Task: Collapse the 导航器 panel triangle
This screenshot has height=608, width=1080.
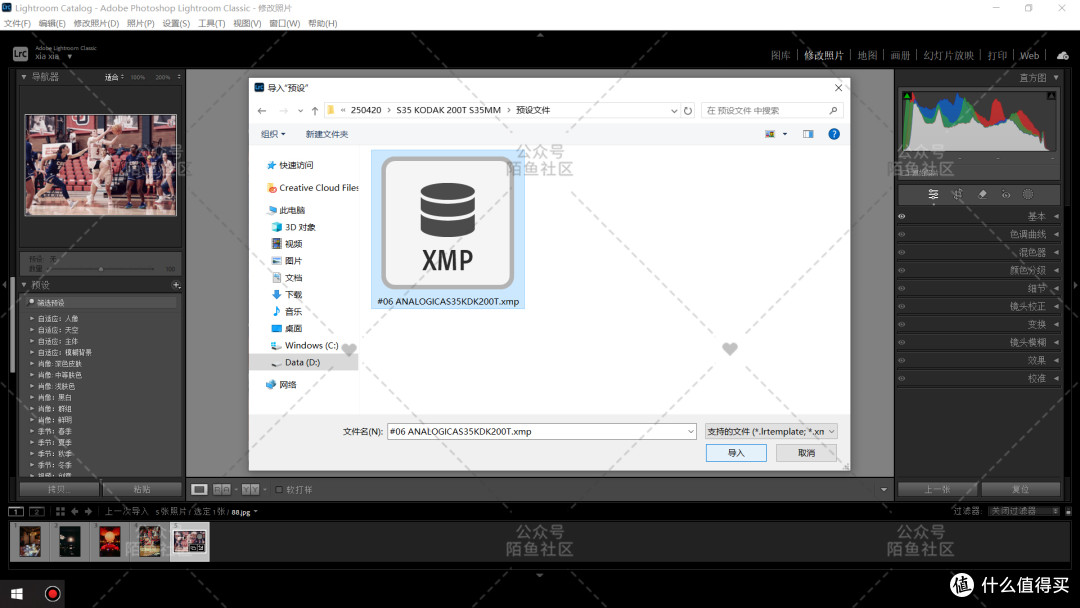Action: coord(24,76)
